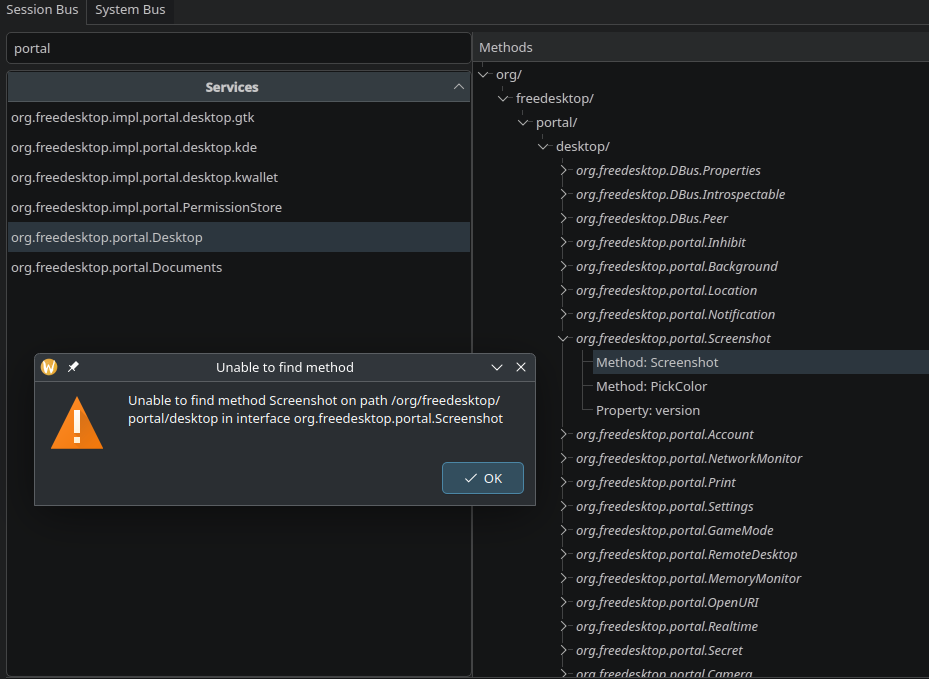This screenshot has height=679, width=929.
Task: Expand org.freedesktop.portal.Settings interface
Action: coord(563,506)
